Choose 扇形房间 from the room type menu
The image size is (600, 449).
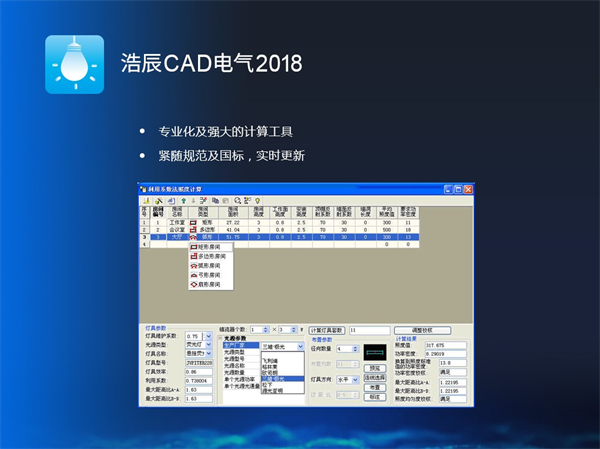pos(211,284)
